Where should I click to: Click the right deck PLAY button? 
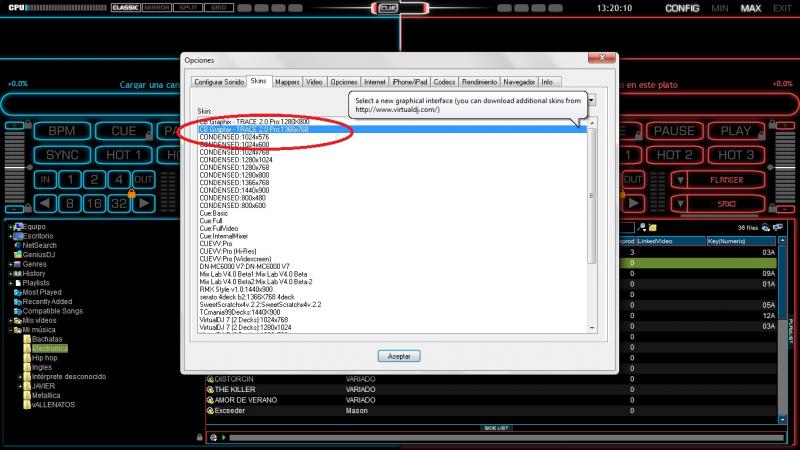pyautogui.click(x=736, y=131)
